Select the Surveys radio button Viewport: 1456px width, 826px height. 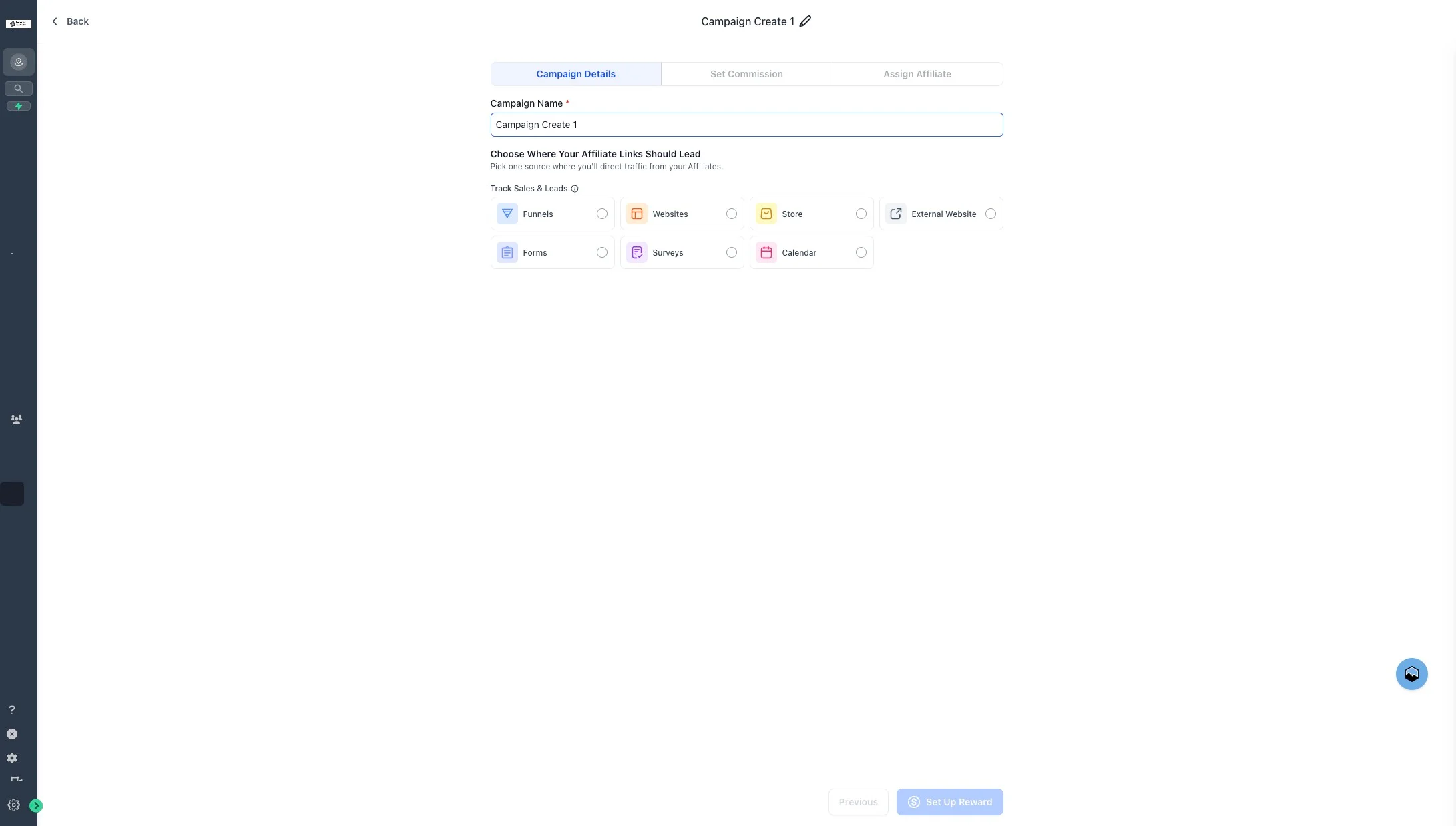(x=732, y=252)
